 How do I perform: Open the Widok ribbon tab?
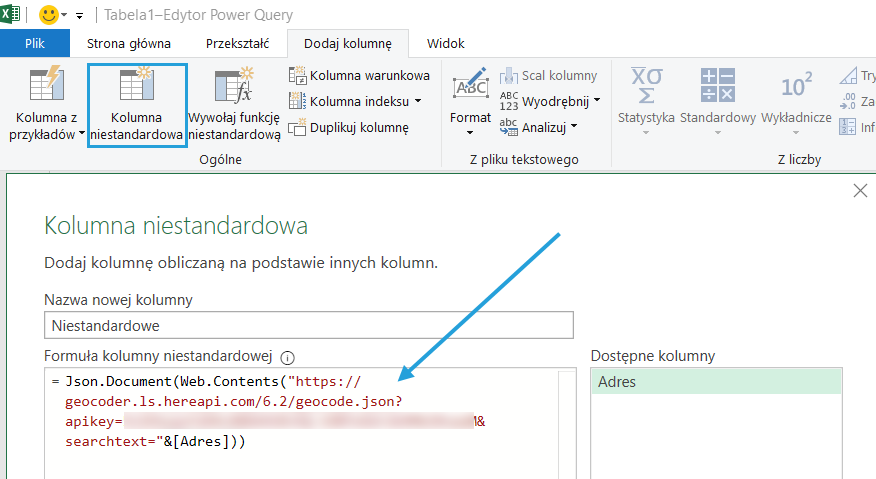pyautogui.click(x=445, y=43)
